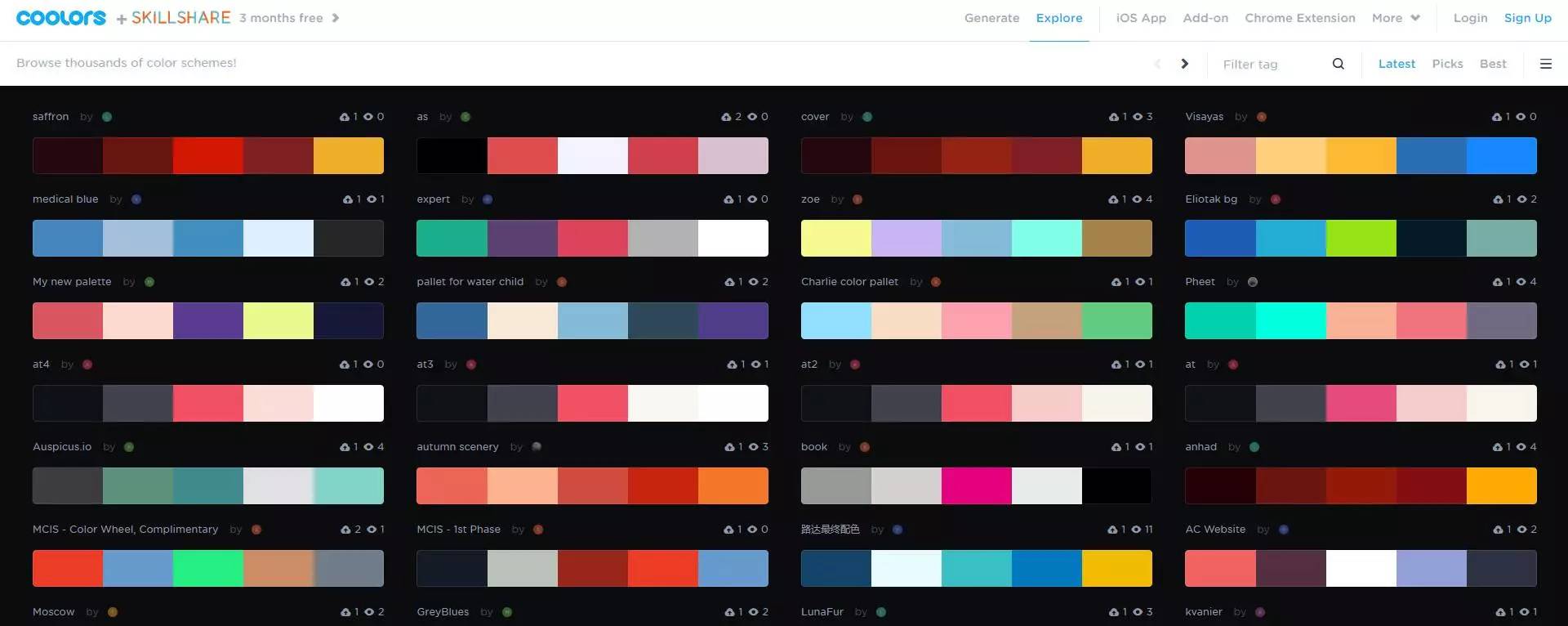Click author avatar beside My new palette
This screenshot has height=626, width=1568.
click(149, 282)
